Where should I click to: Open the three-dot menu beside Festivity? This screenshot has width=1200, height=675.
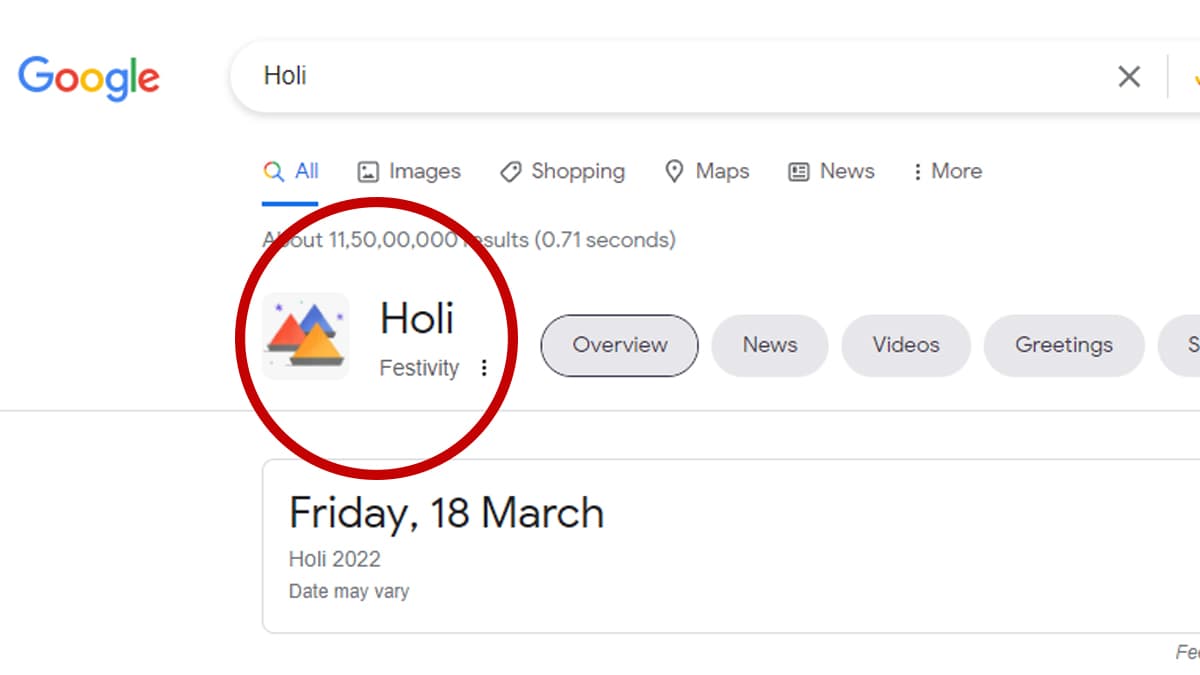pyautogui.click(x=484, y=368)
